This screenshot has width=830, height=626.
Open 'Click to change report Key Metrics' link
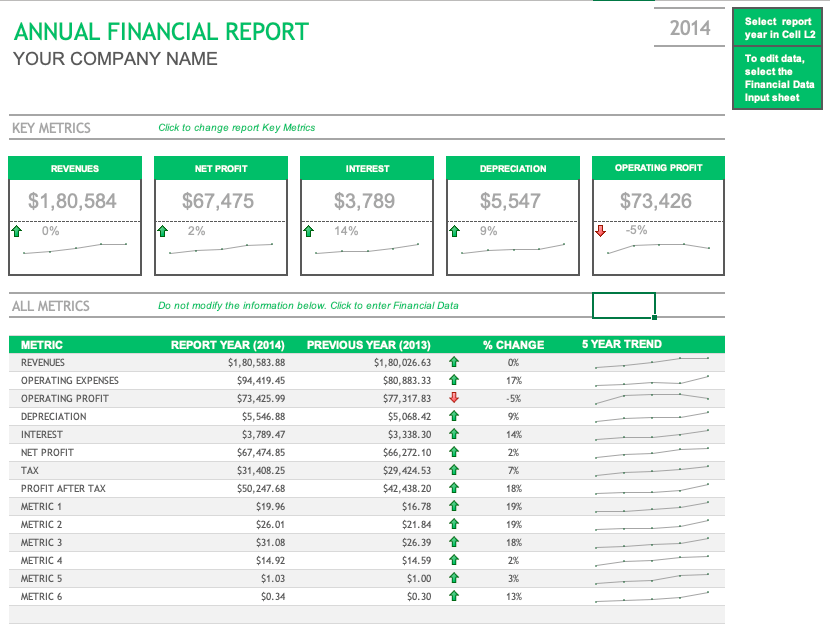tap(237, 128)
